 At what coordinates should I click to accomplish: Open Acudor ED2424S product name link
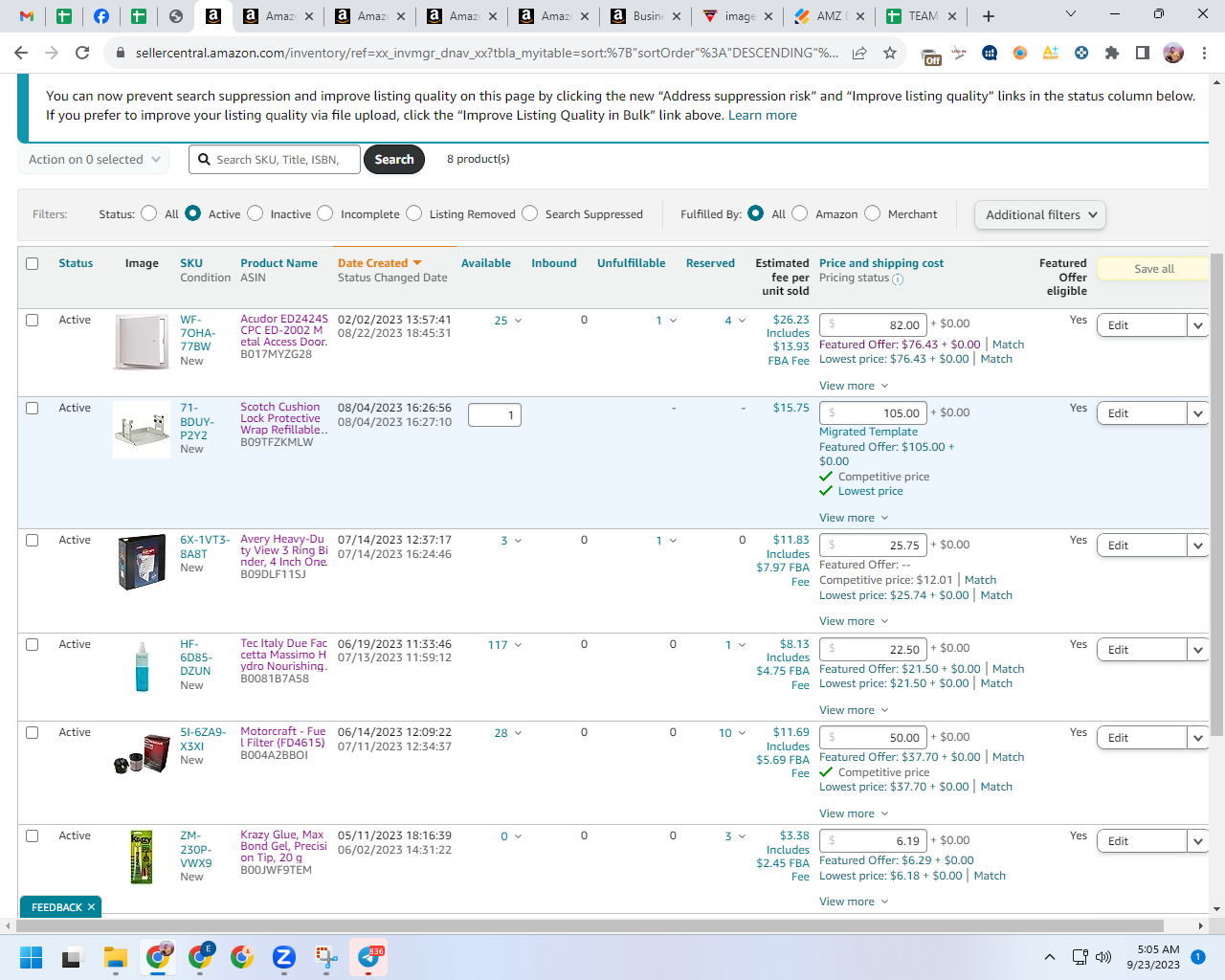(284, 330)
